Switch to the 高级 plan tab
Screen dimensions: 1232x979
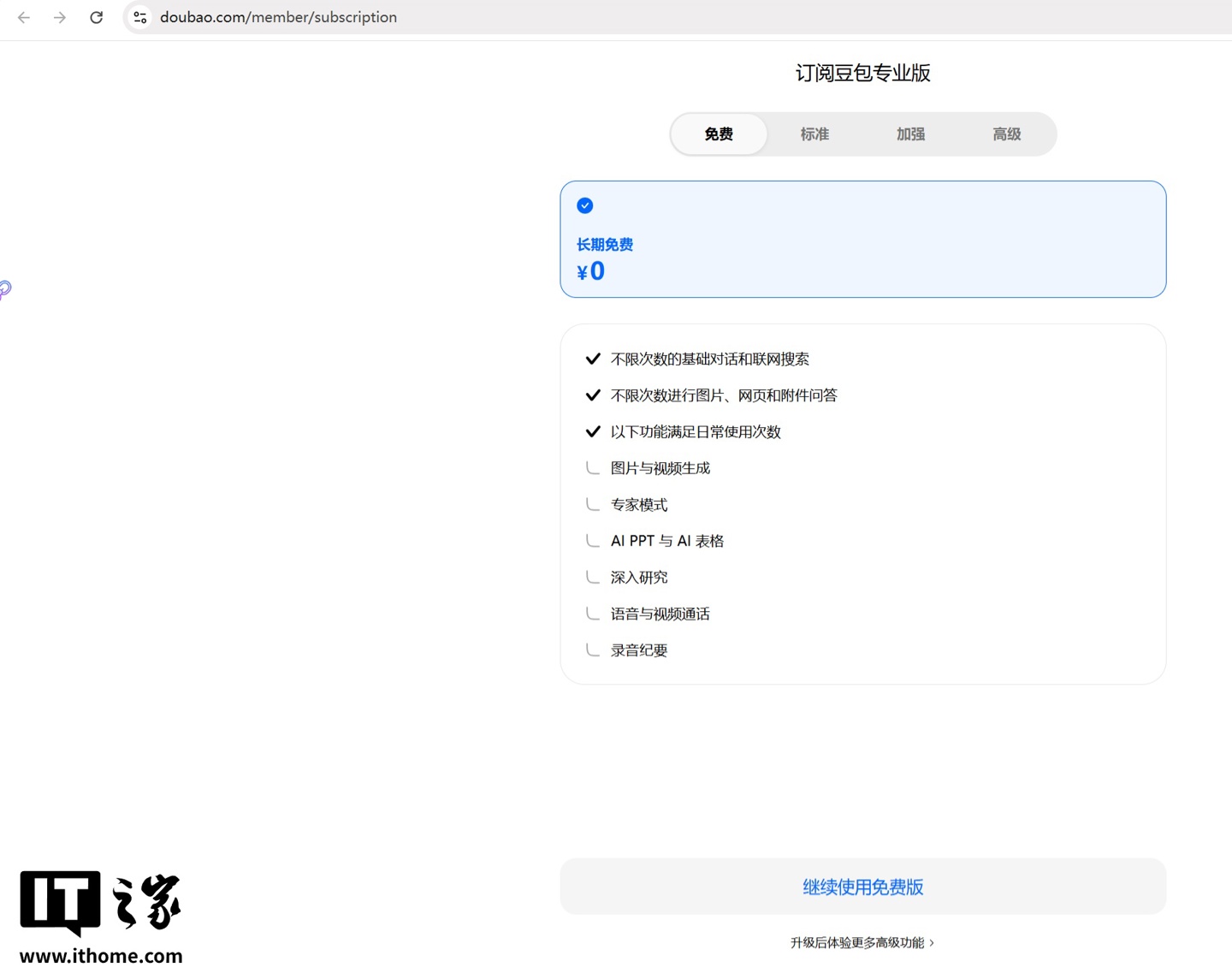click(1006, 134)
